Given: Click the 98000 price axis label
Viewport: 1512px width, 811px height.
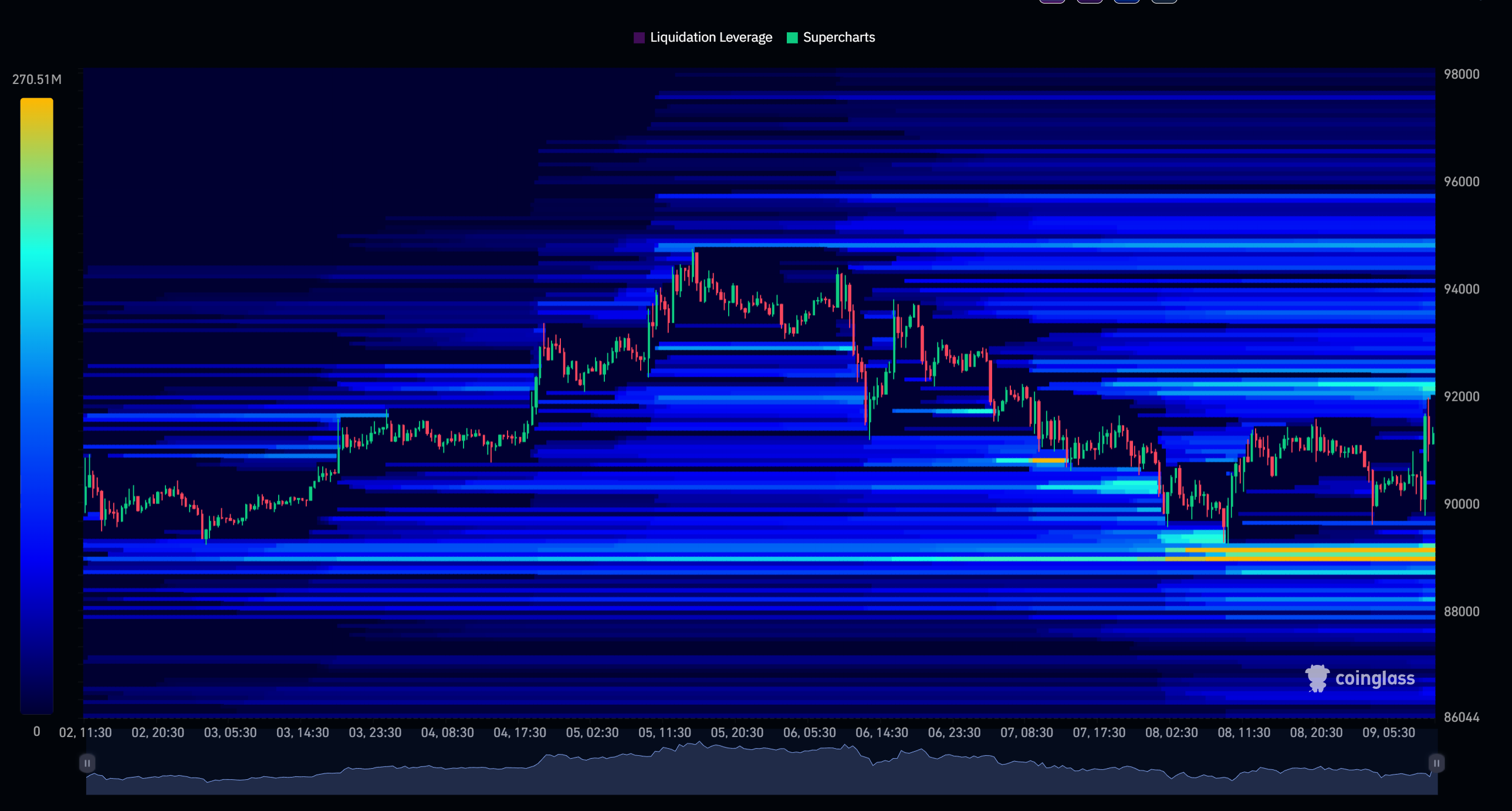Looking at the screenshot, I should [1461, 74].
